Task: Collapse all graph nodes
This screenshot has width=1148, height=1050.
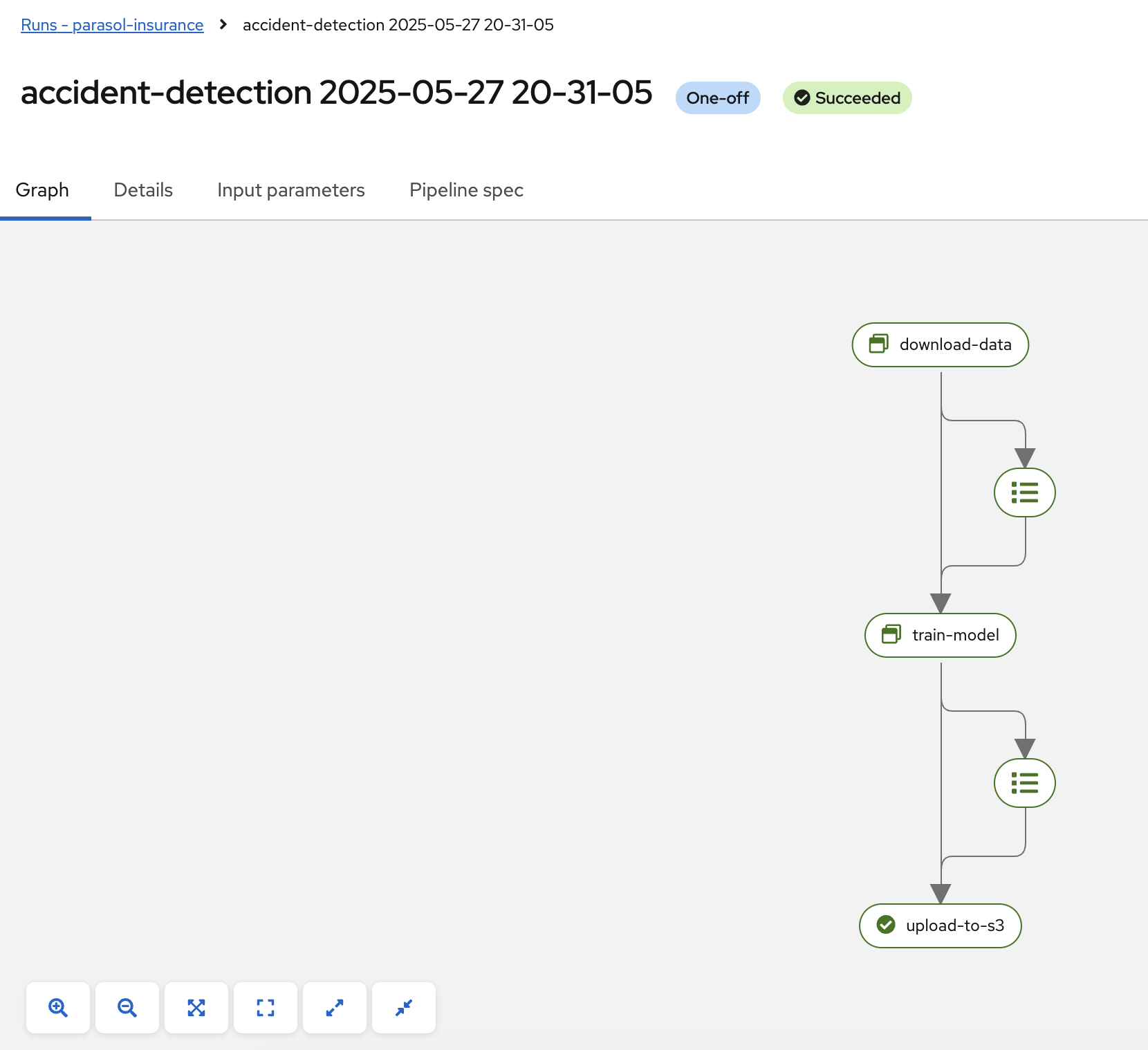Action: click(404, 1008)
